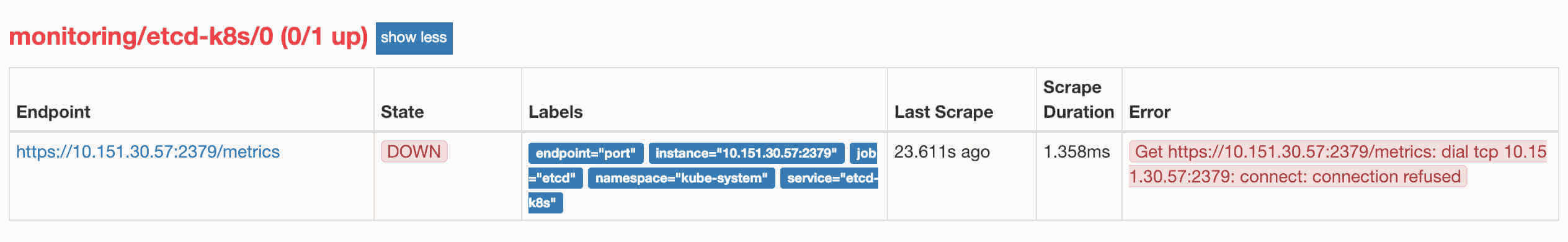Click the (0/1 up) count in heading
This screenshot has width=1568, height=242.
[x=324, y=37]
